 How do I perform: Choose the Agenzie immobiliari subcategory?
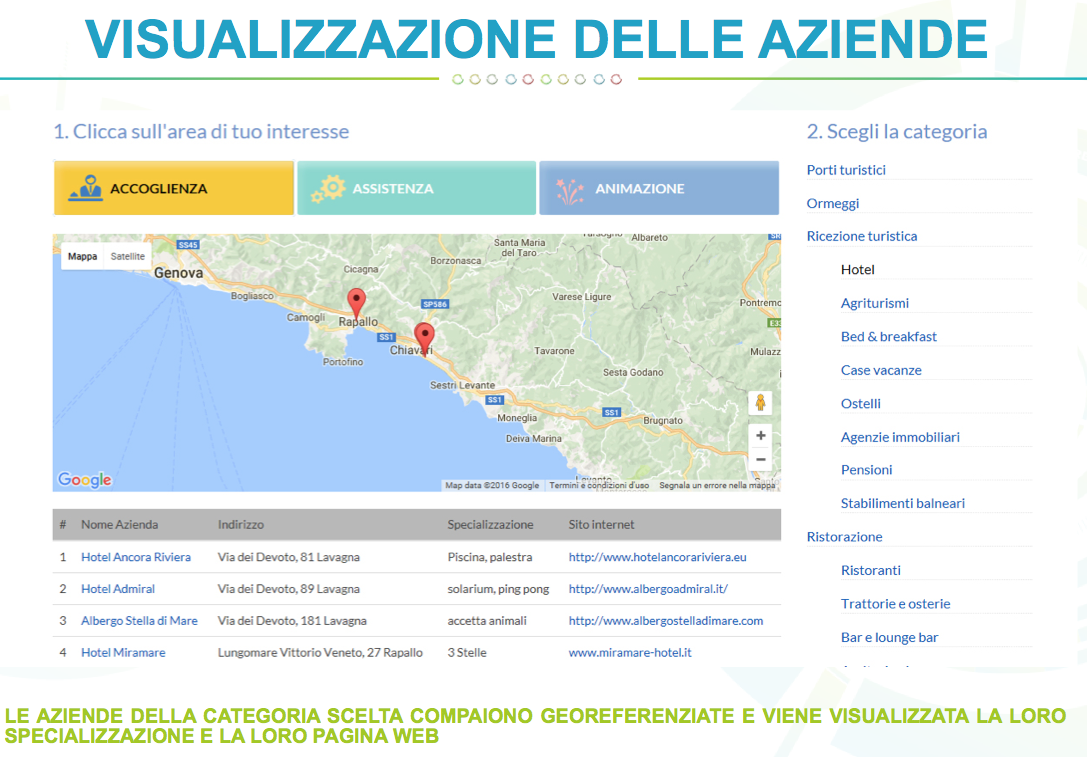point(900,437)
